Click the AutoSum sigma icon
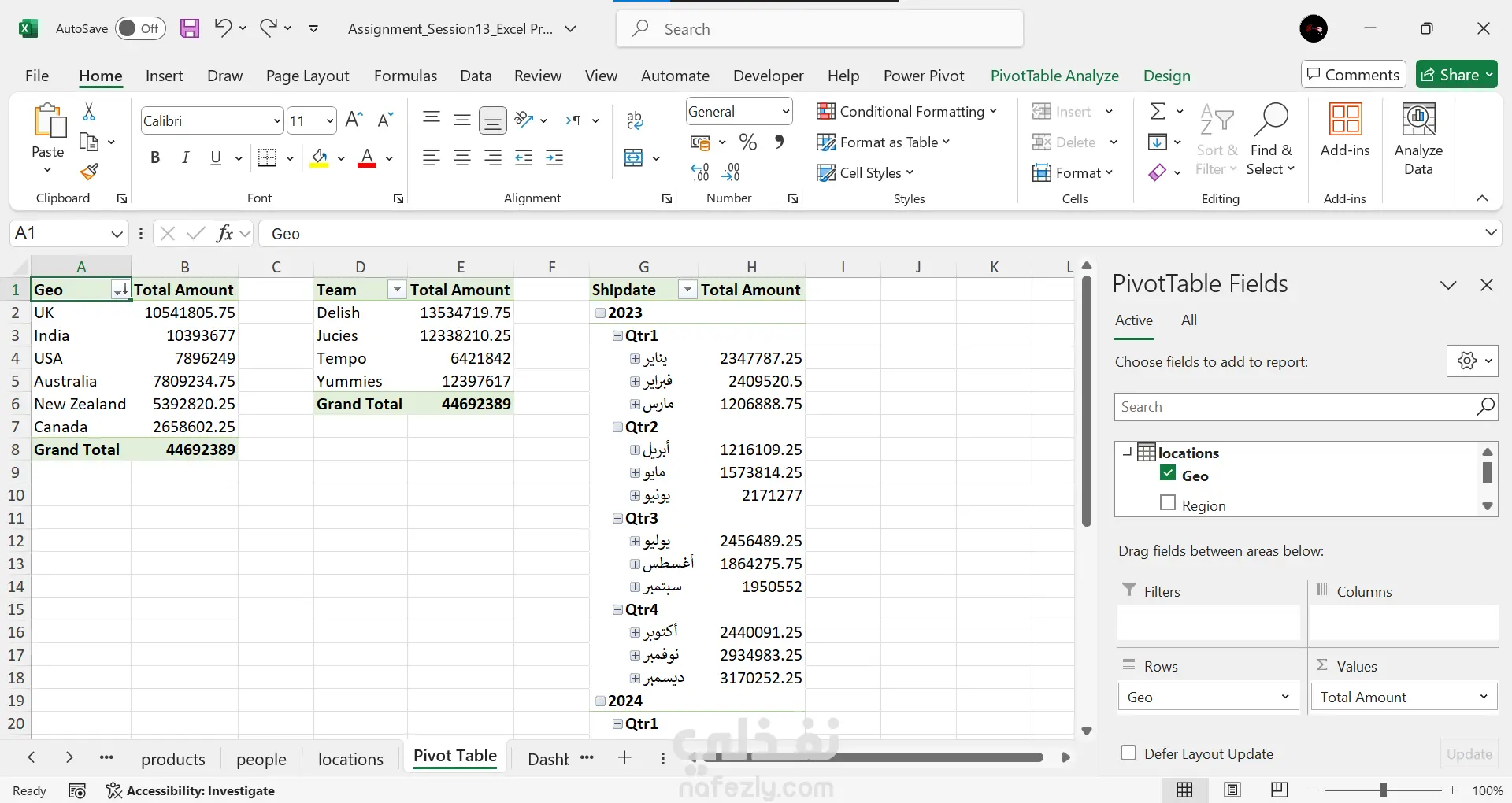Screen dimensions: 1512x803 point(1157,112)
